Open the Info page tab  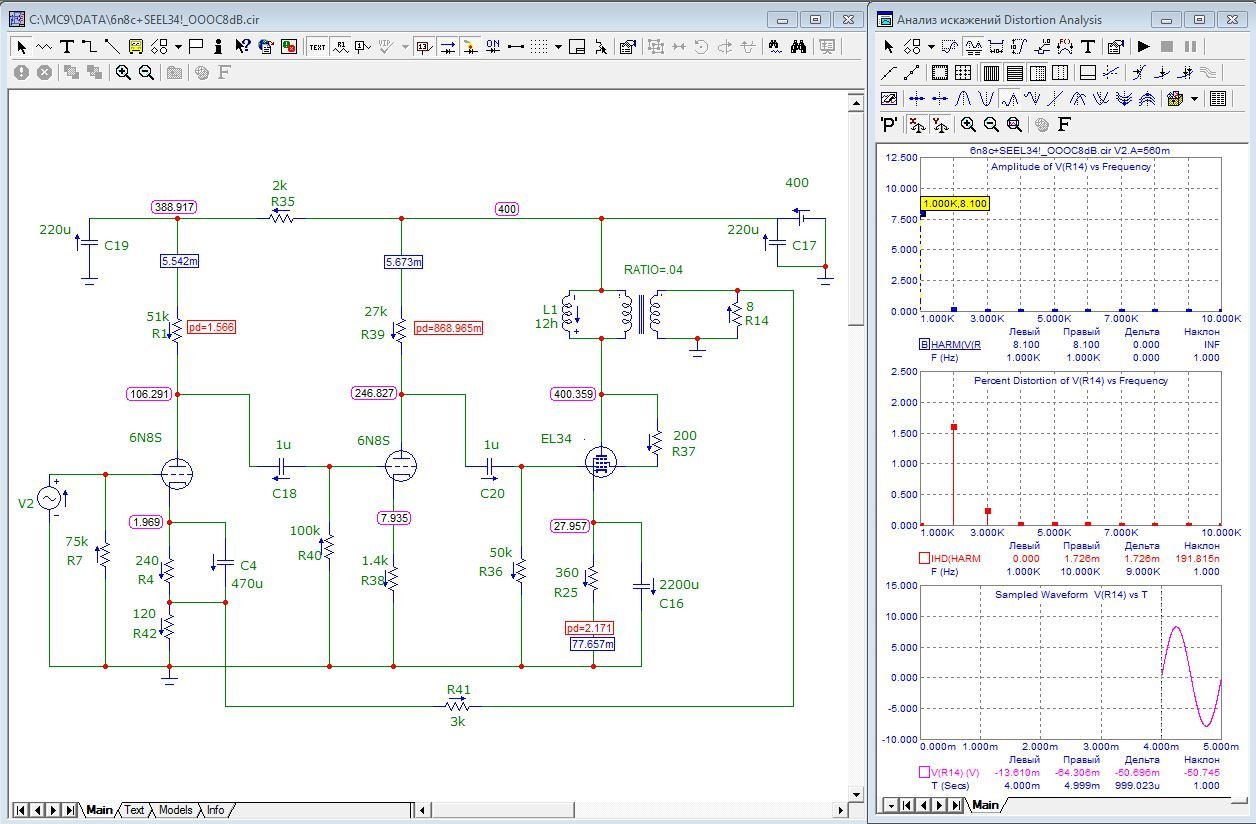[215, 810]
